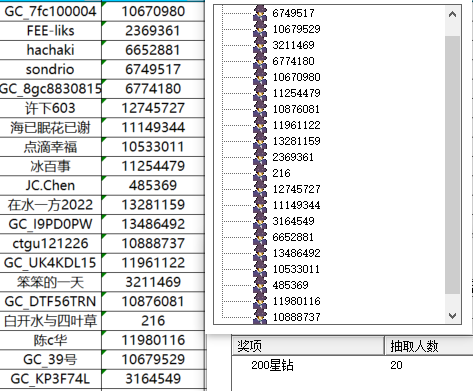Viewport: 473px width, 391px height.
Task: Click the user icon beside 11254479 in list
Action: pyautogui.click(x=260, y=93)
